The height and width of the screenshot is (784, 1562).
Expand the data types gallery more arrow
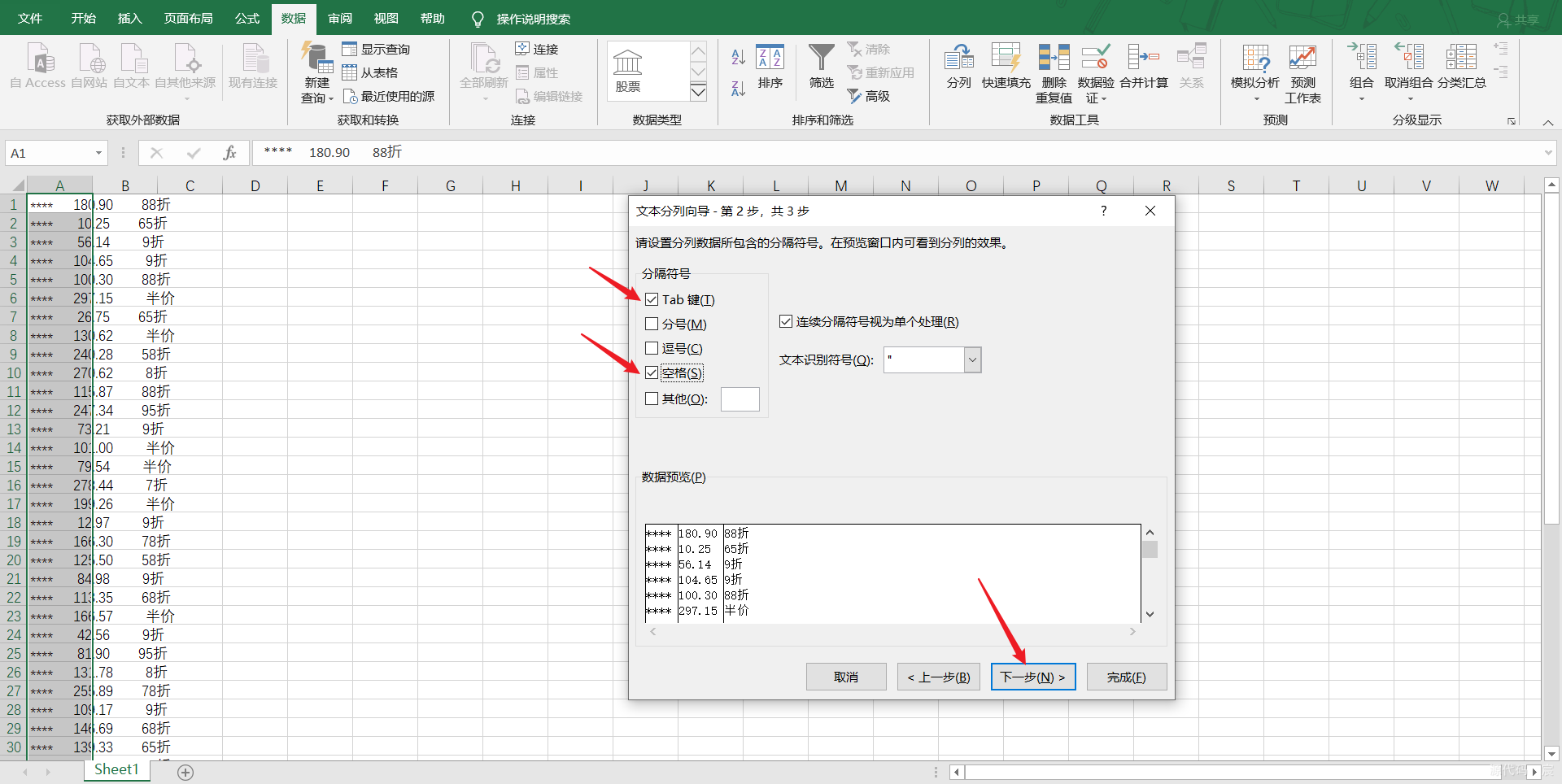coord(698,93)
